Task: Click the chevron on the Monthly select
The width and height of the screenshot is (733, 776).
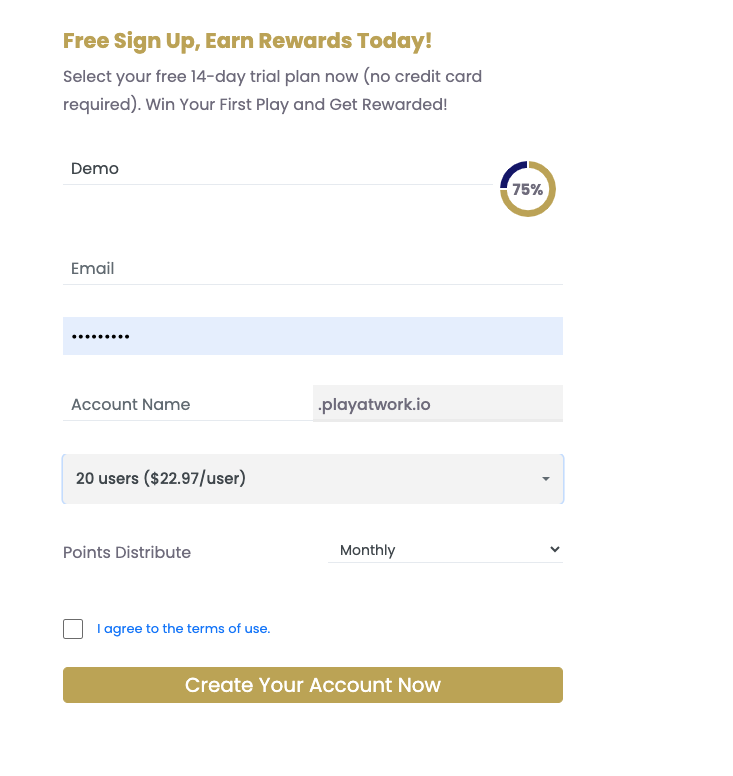Action: [555, 550]
